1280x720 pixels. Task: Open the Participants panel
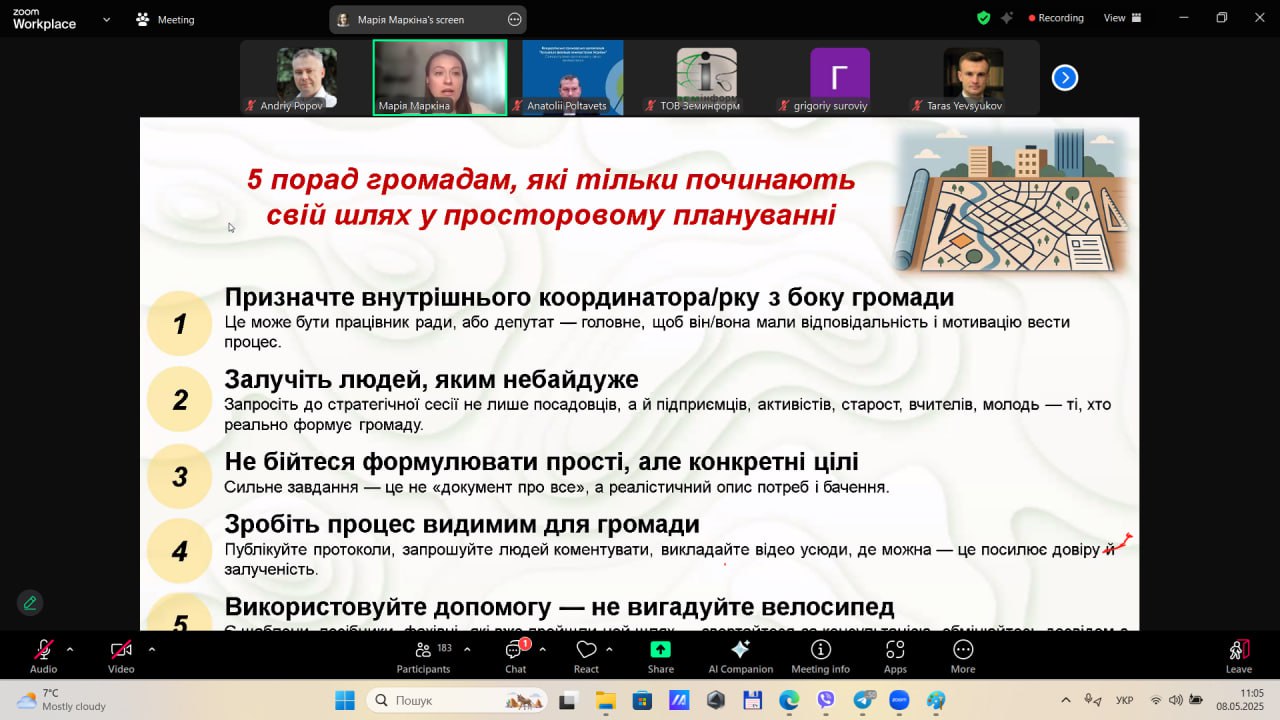click(x=424, y=655)
